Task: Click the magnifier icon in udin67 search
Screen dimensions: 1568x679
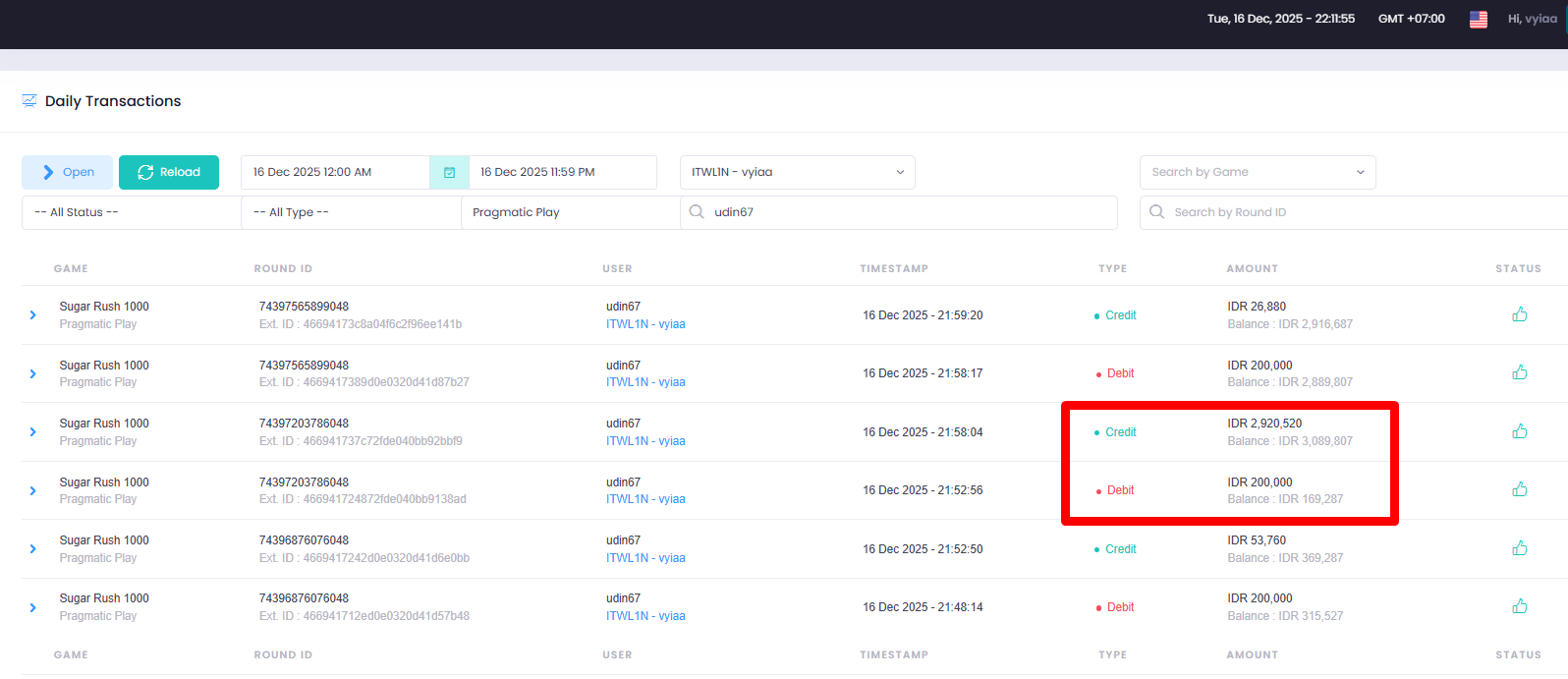Action: (x=697, y=211)
